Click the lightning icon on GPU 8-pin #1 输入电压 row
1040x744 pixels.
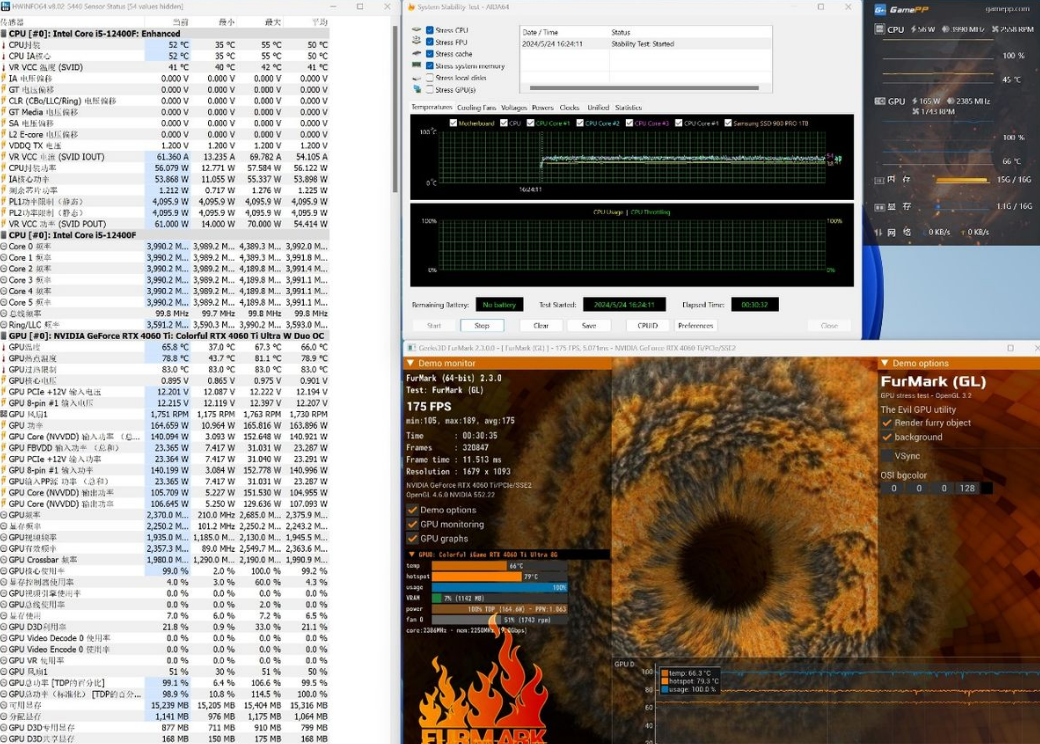click(x=4, y=403)
